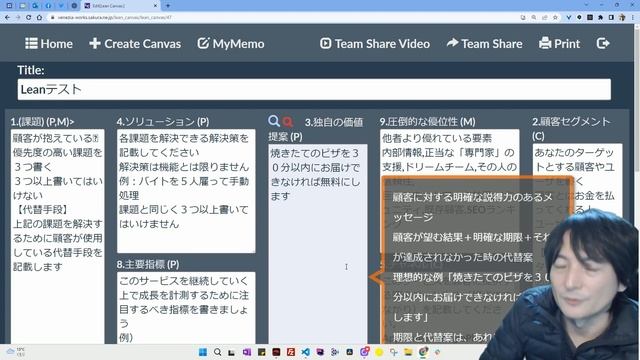Click the zoom magnifier icon in address bar

tap(534, 18)
